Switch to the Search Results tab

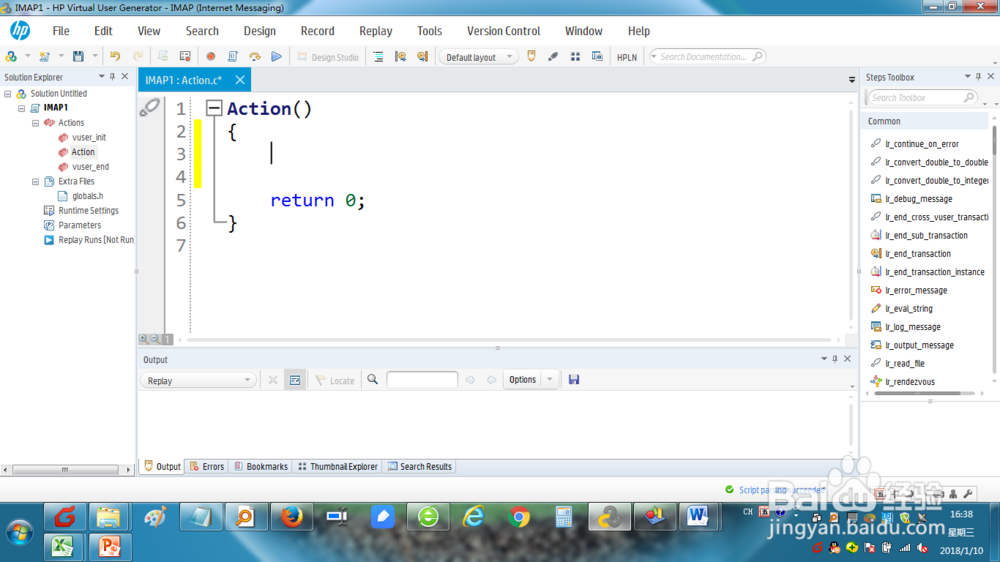pos(420,467)
